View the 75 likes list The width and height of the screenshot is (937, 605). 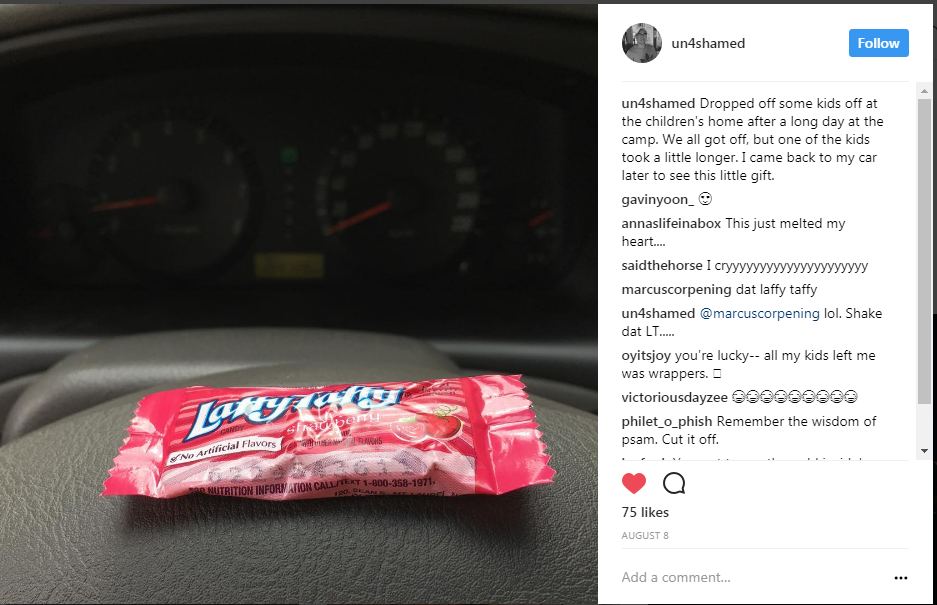645,512
